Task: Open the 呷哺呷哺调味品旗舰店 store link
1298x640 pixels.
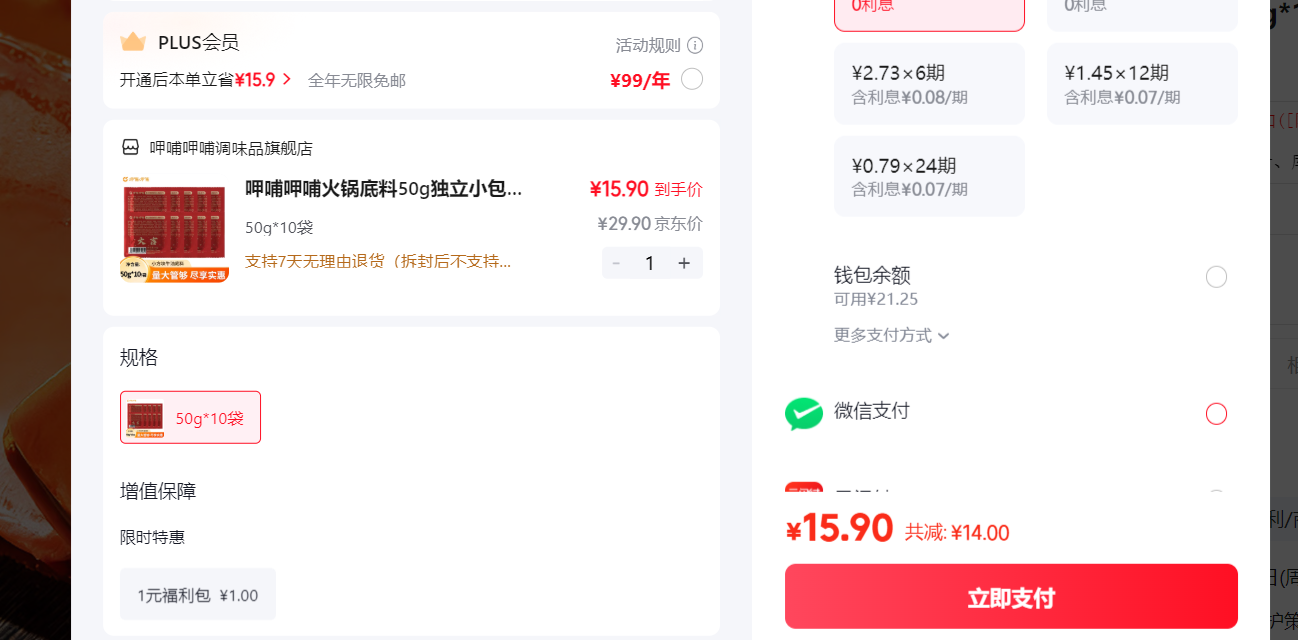Action: [x=231, y=148]
